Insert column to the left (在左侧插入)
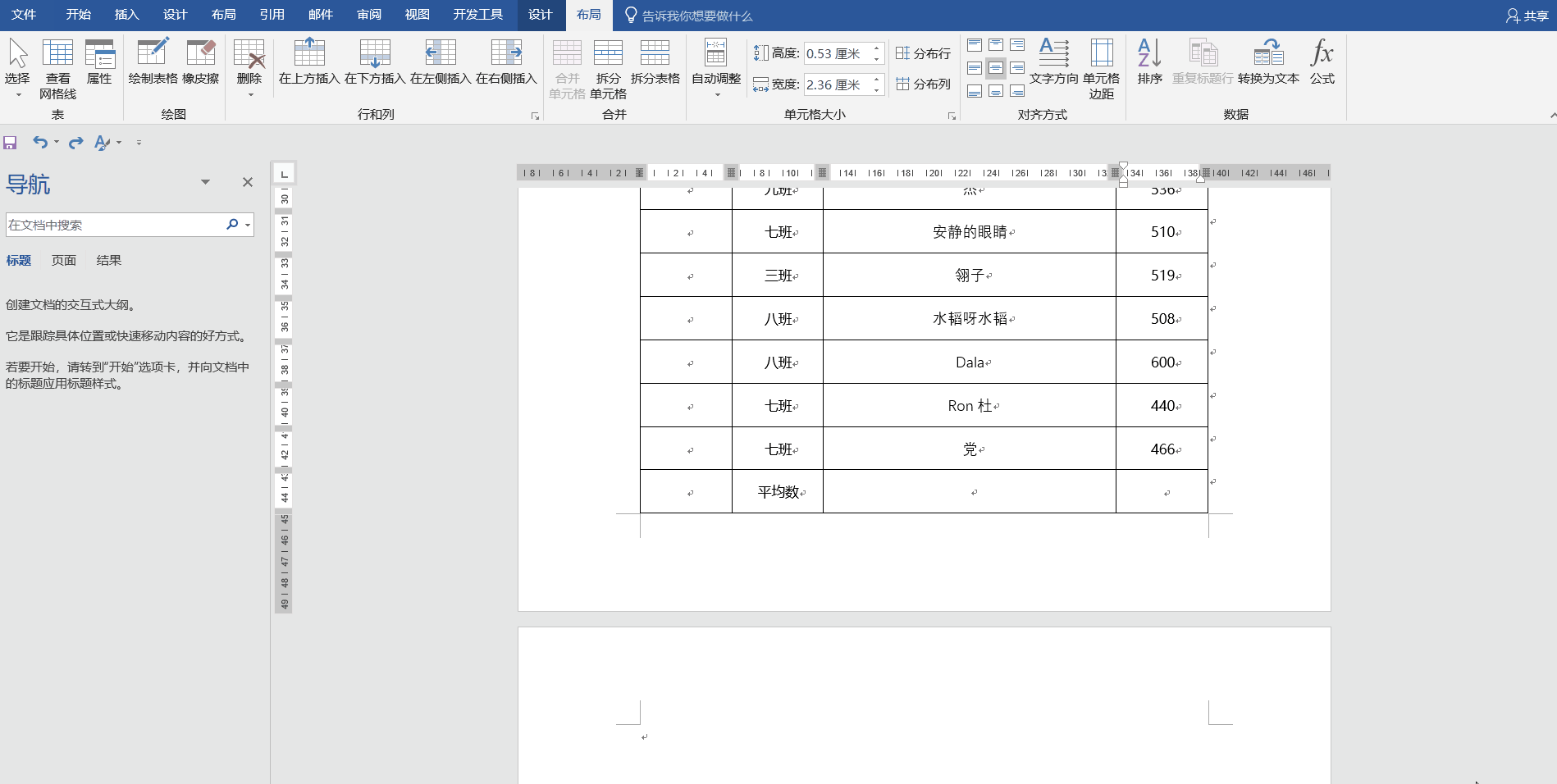 pos(441,62)
